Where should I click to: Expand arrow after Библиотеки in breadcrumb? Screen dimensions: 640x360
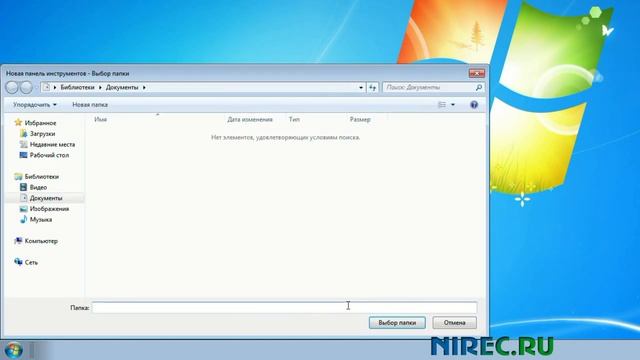(100, 87)
